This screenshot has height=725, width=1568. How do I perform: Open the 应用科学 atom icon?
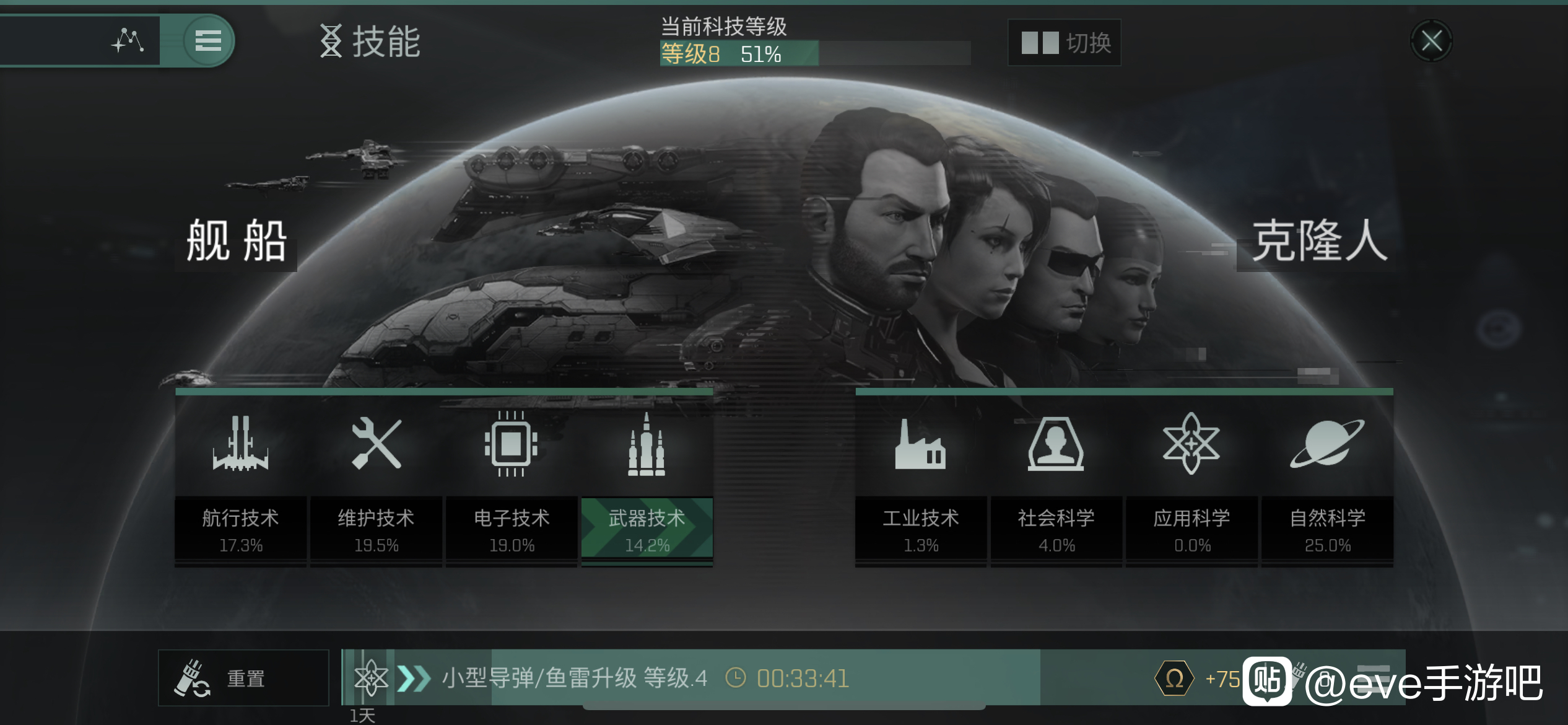[x=1191, y=444]
